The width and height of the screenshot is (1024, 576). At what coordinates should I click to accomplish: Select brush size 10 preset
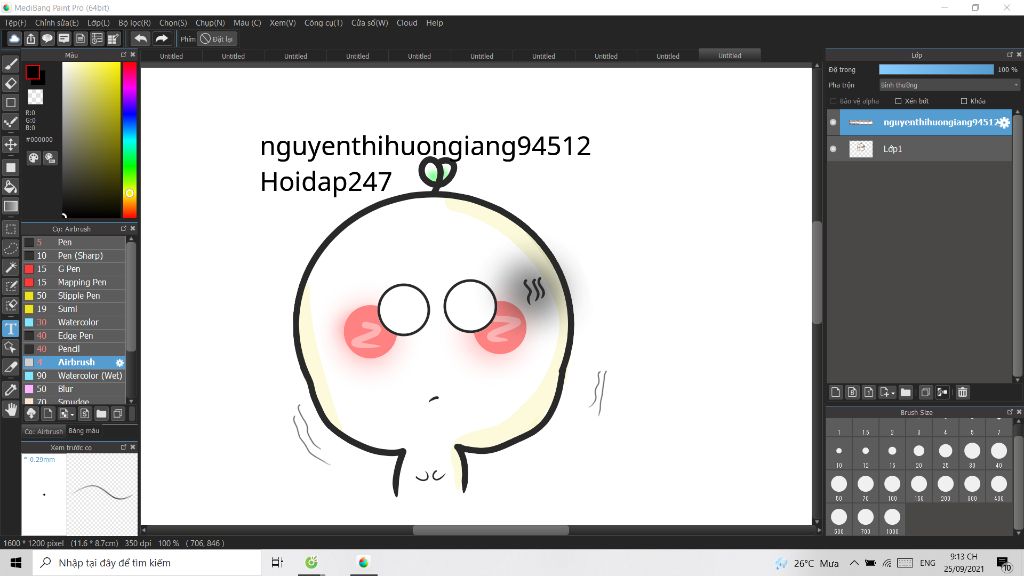point(839,451)
